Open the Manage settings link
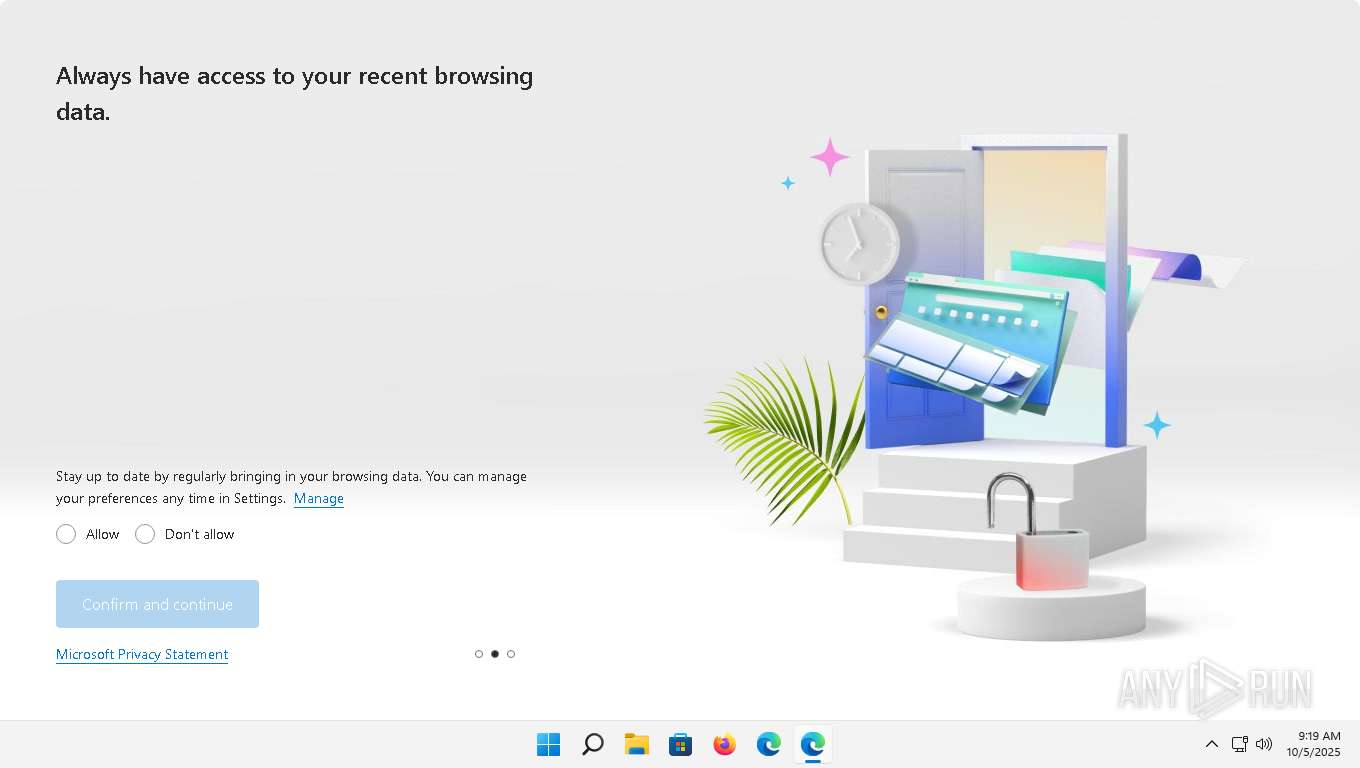 point(319,498)
